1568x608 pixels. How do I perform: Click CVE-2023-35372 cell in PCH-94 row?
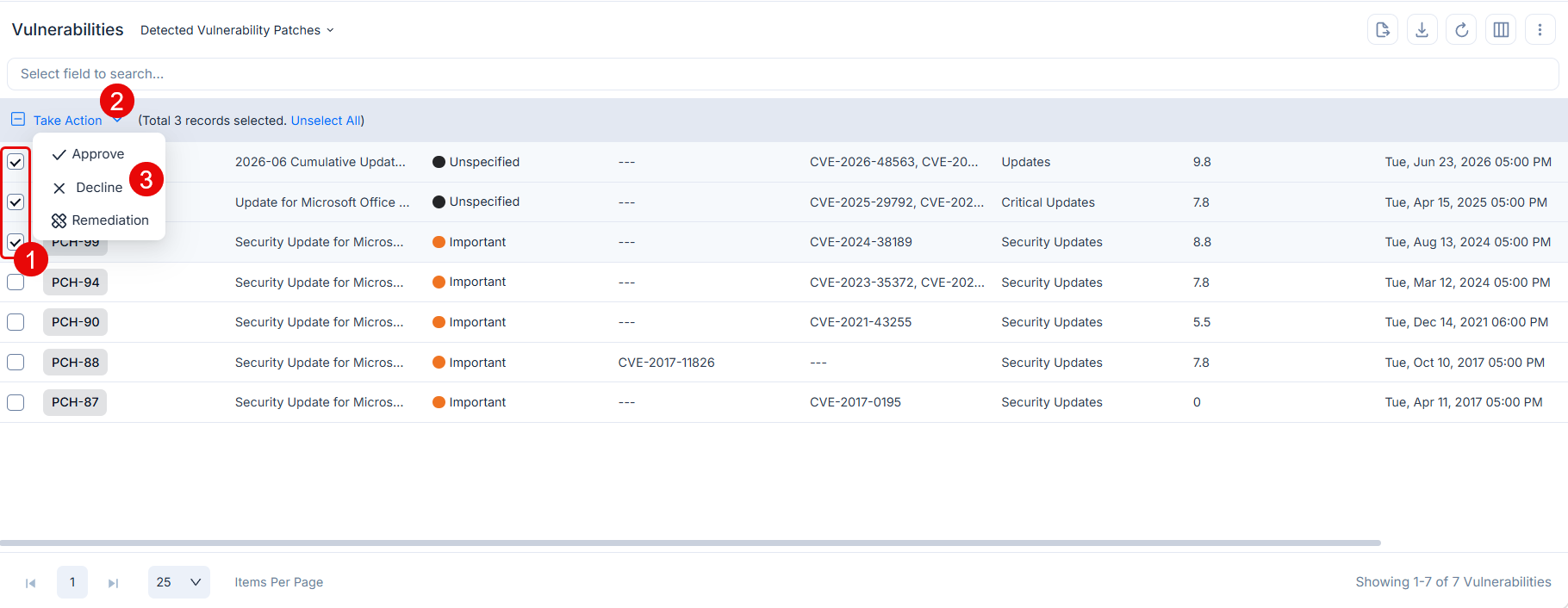coord(897,282)
